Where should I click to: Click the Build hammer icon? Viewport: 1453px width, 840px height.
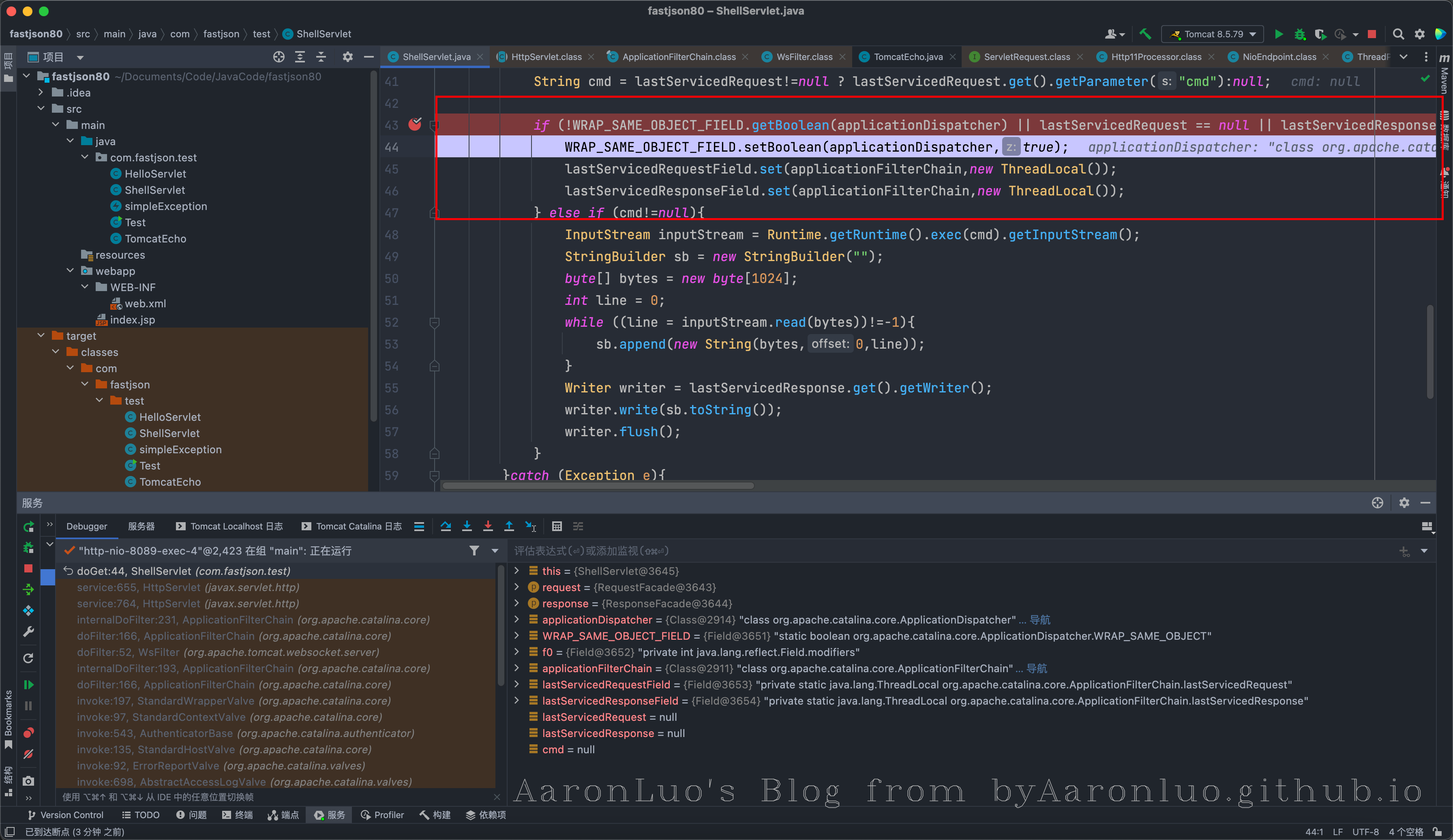click(x=1145, y=34)
